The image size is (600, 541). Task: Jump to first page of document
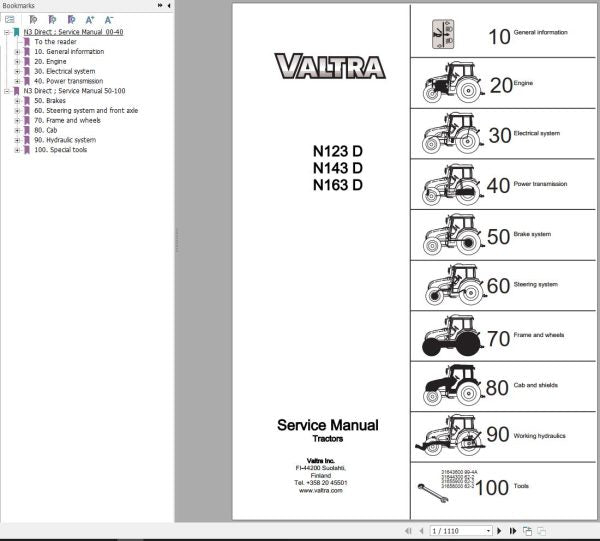point(407,530)
